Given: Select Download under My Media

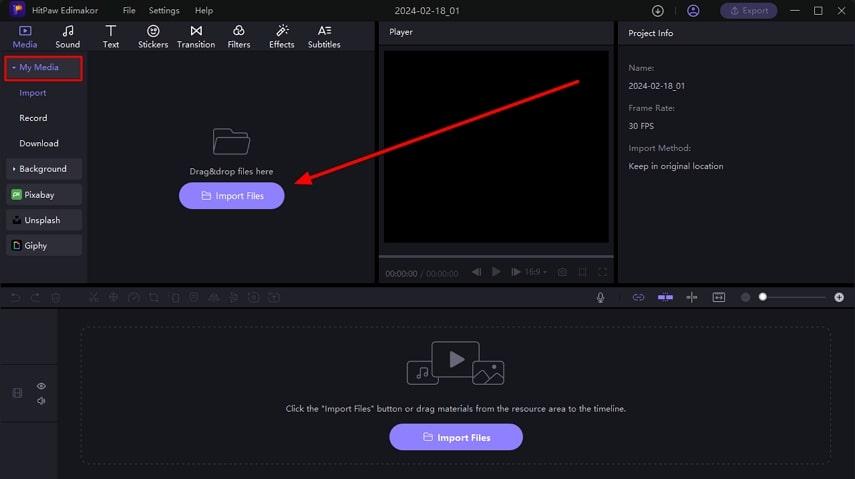Looking at the screenshot, I should pyautogui.click(x=39, y=143).
